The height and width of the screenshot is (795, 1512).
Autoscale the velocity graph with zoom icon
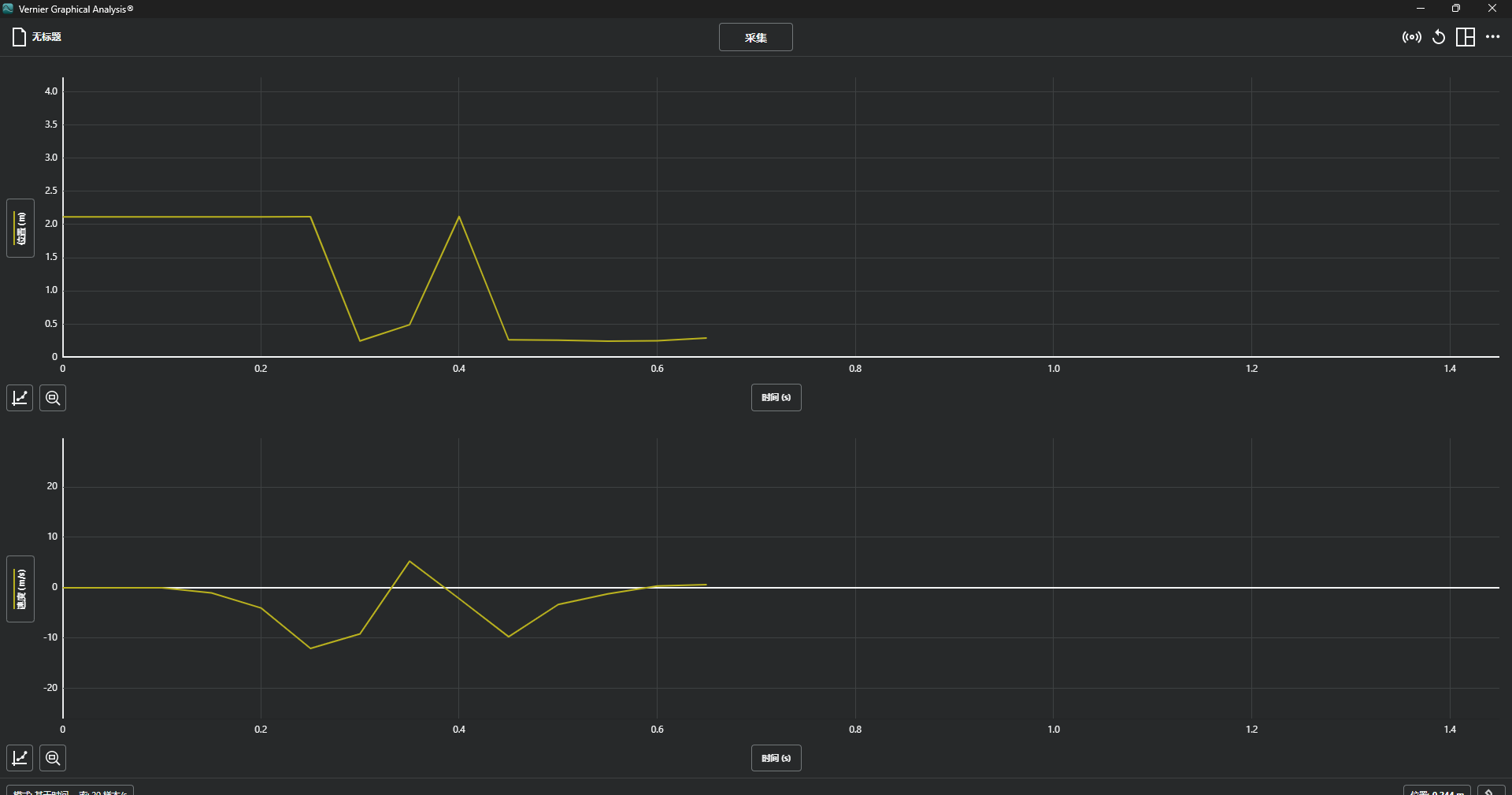53,758
